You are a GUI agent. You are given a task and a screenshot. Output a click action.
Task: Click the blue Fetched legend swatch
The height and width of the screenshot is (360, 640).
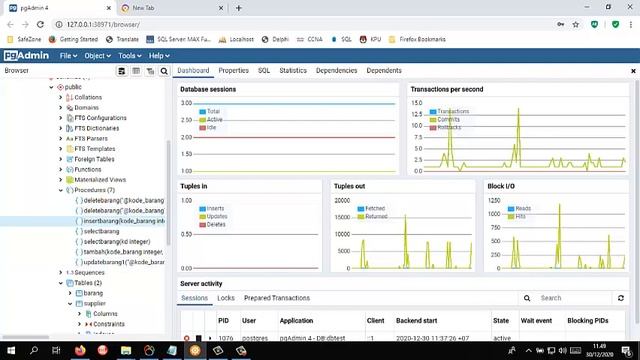click(360, 209)
